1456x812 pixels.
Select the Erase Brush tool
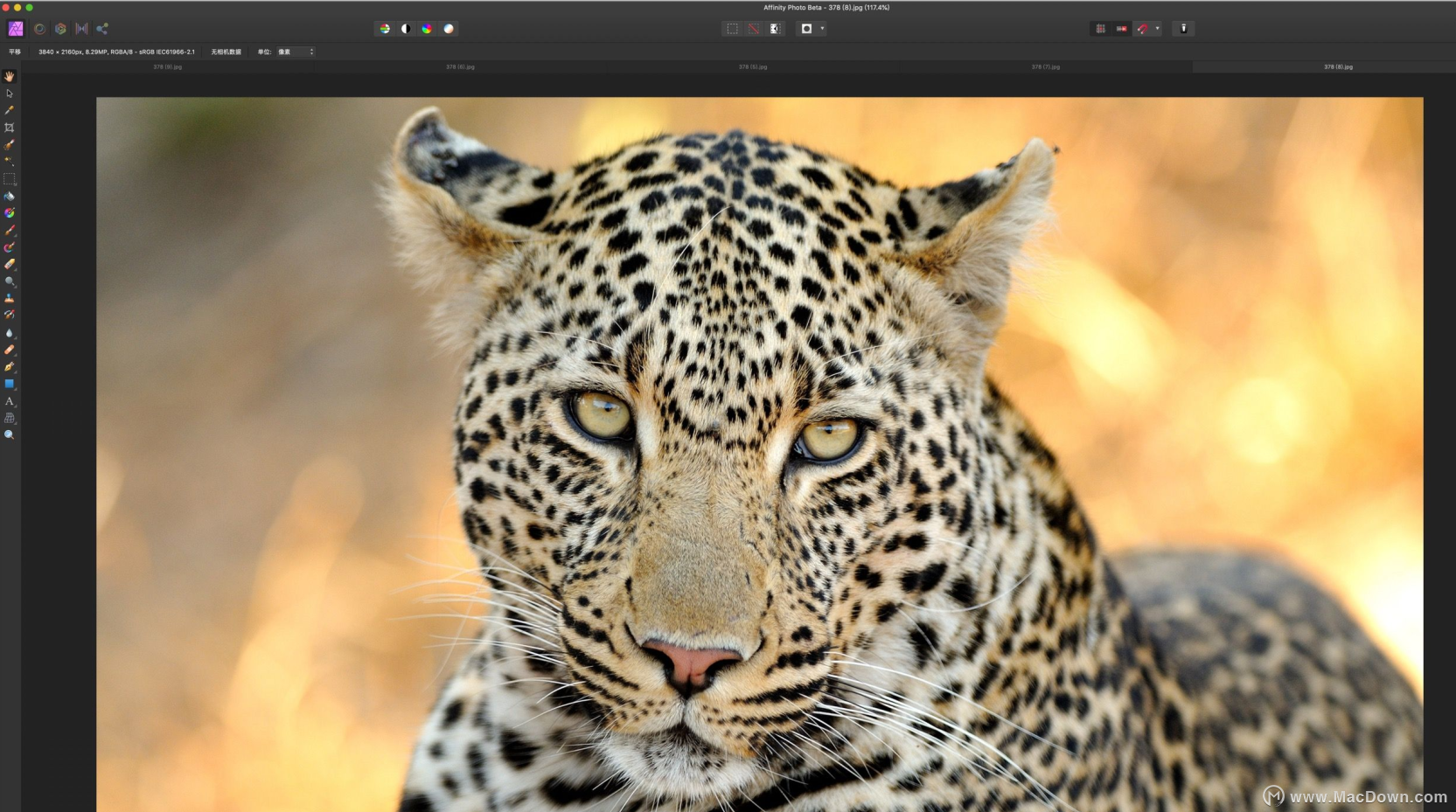10,264
